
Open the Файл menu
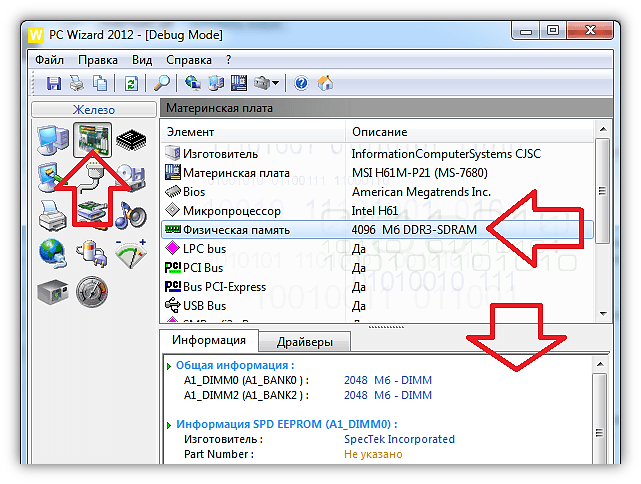pos(49,60)
